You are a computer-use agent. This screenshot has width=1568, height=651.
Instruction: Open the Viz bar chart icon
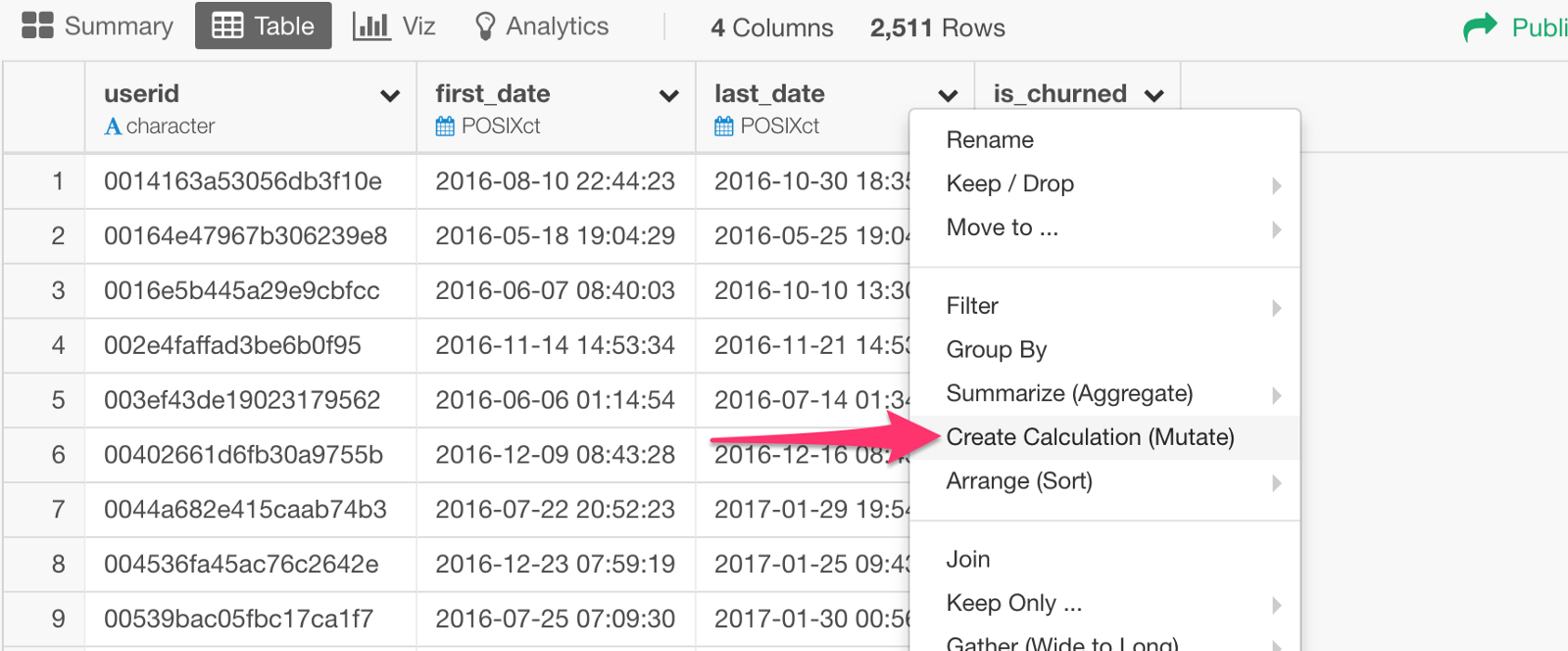[x=370, y=25]
